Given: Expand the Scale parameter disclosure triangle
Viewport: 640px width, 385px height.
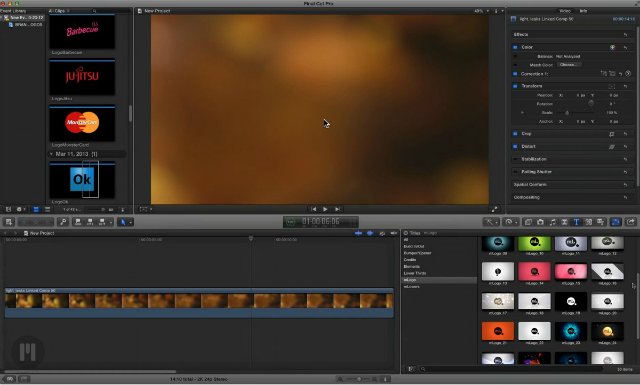Looking at the screenshot, I should tap(522, 113).
